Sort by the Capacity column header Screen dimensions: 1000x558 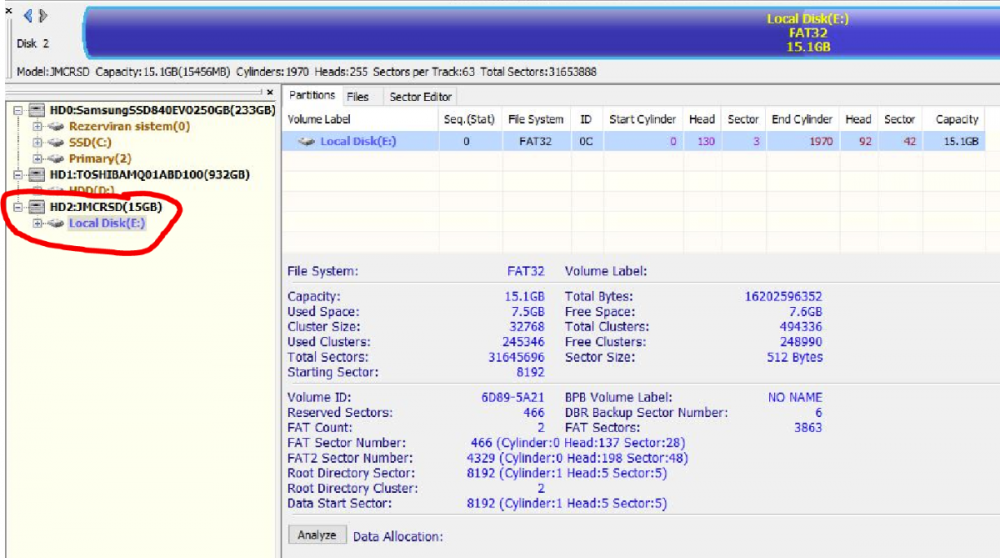[x=956, y=119]
